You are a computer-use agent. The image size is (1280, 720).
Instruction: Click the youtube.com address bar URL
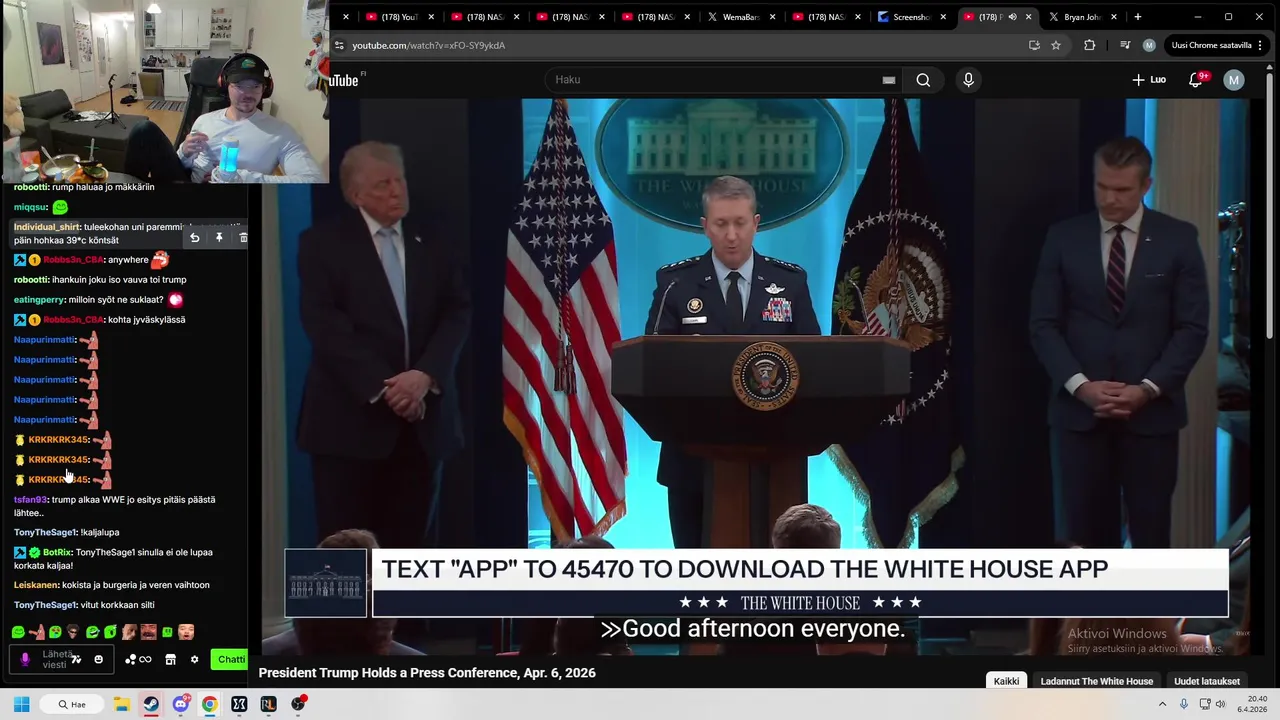[428, 45]
